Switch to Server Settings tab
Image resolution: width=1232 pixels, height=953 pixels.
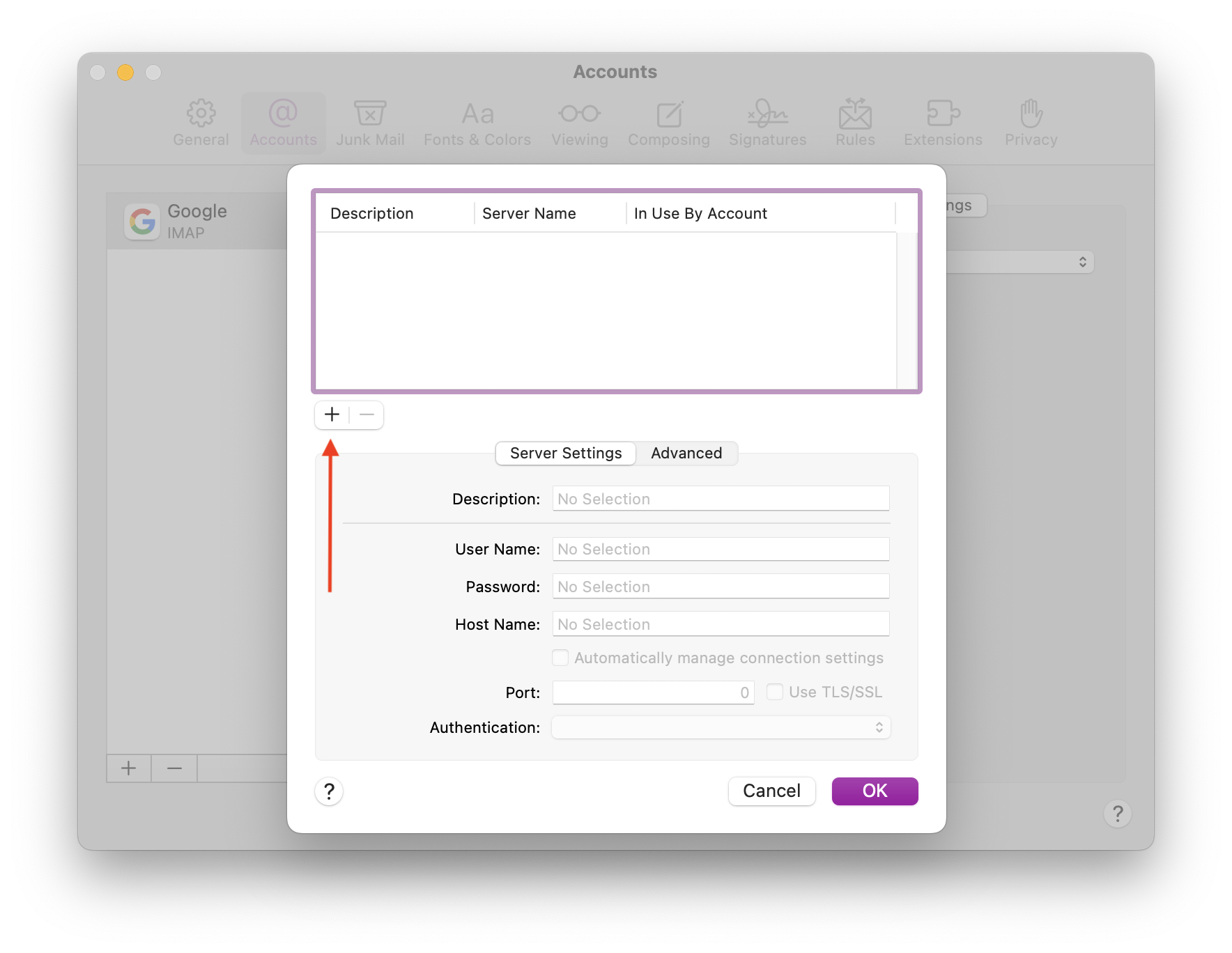click(x=566, y=453)
